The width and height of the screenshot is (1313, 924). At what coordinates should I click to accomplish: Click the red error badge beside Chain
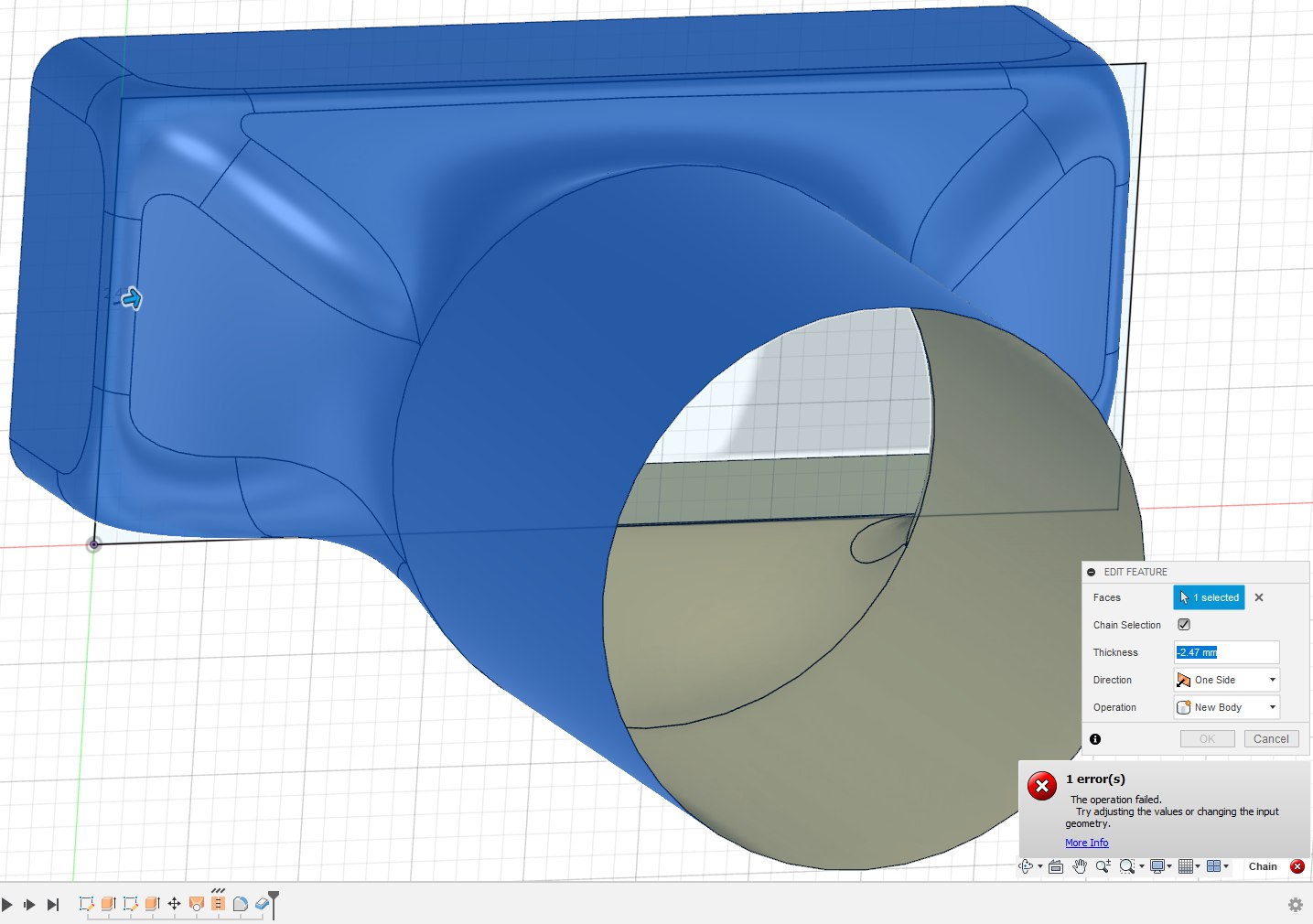coord(1297,866)
